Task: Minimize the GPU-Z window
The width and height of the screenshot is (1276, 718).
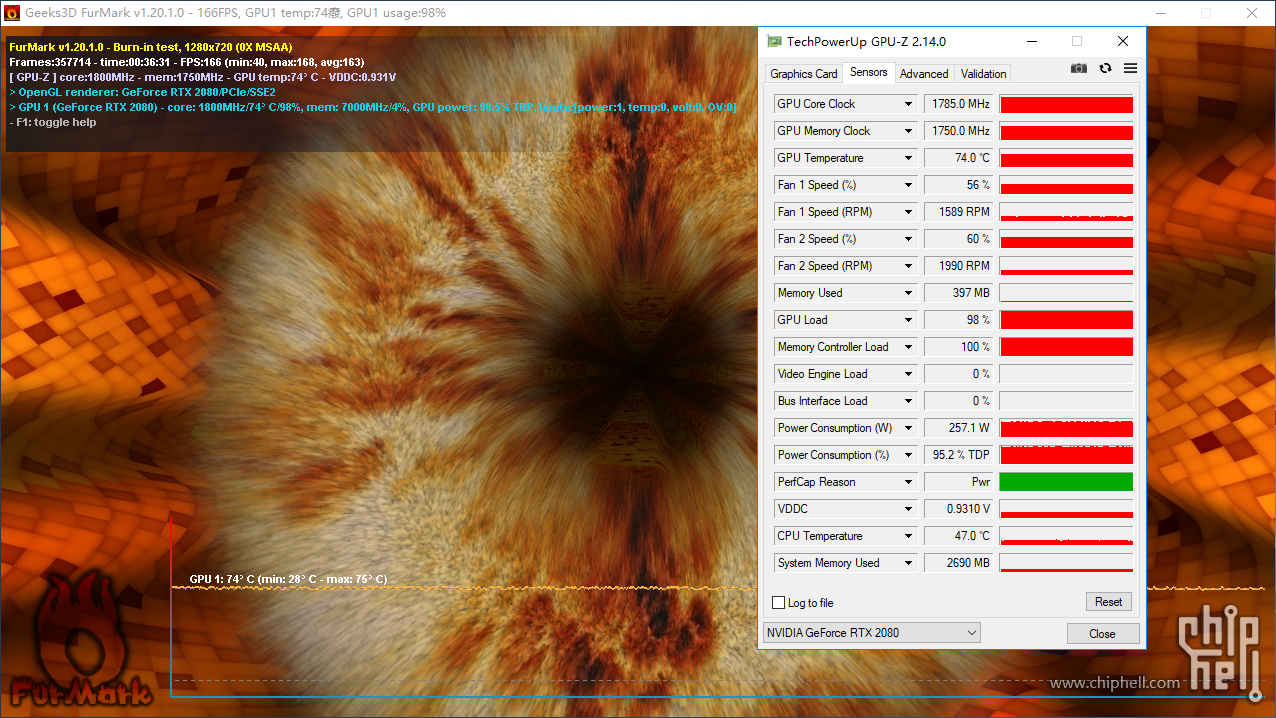Action: (x=1032, y=41)
